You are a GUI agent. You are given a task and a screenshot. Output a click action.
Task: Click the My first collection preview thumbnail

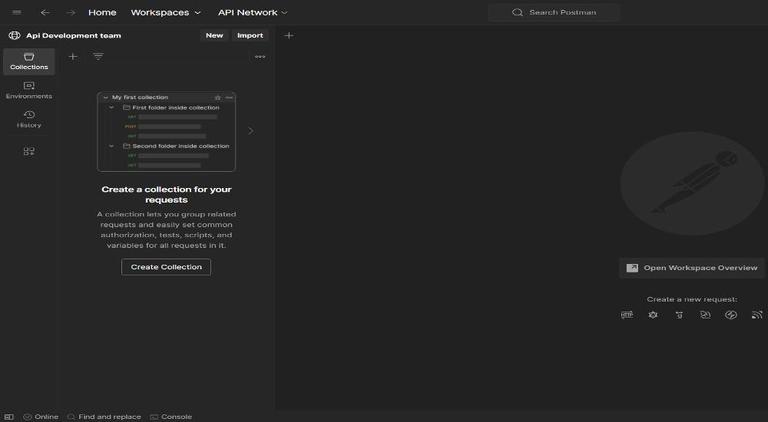[167, 132]
